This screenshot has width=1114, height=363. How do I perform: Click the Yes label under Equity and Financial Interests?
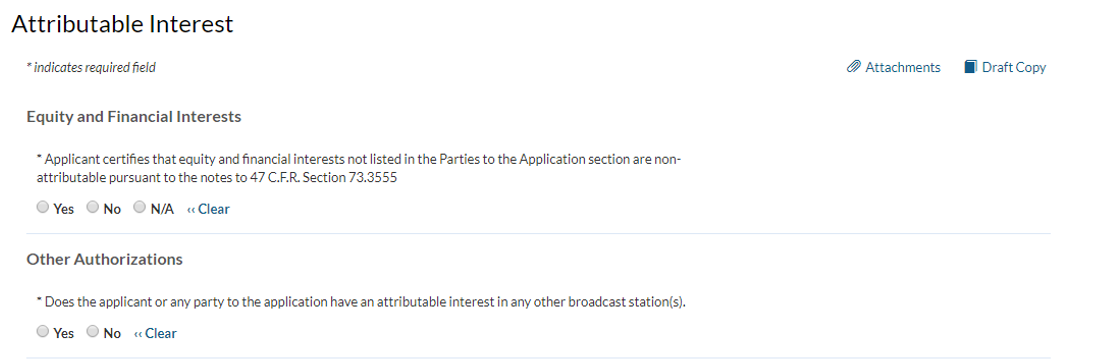pyautogui.click(x=63, y=209)
